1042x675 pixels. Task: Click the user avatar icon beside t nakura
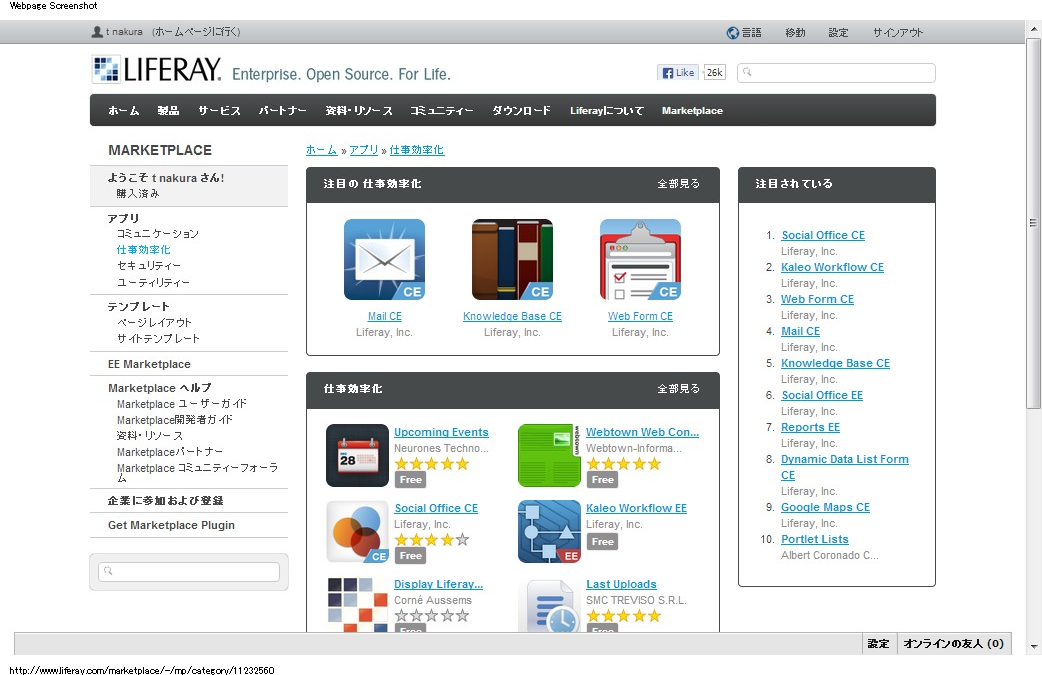pos(97,31)
